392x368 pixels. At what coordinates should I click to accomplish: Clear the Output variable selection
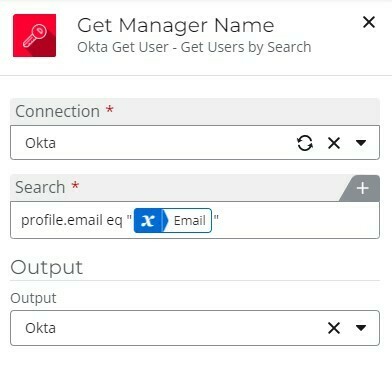tap(334, 328)
